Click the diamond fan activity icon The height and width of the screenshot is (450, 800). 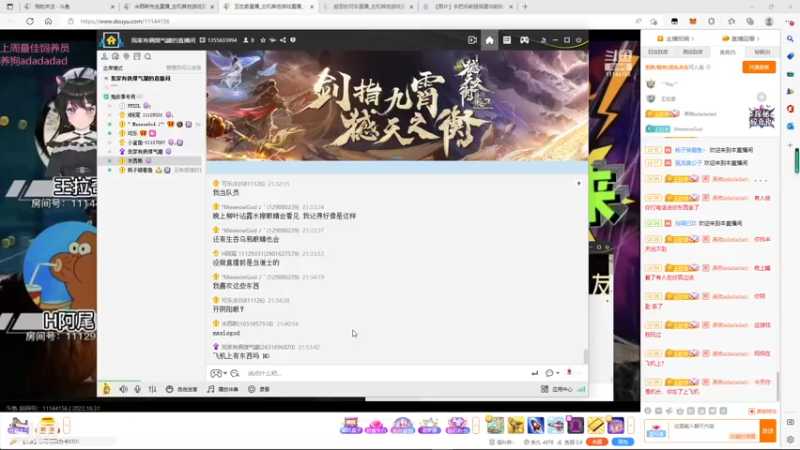[x=457, y=425]
